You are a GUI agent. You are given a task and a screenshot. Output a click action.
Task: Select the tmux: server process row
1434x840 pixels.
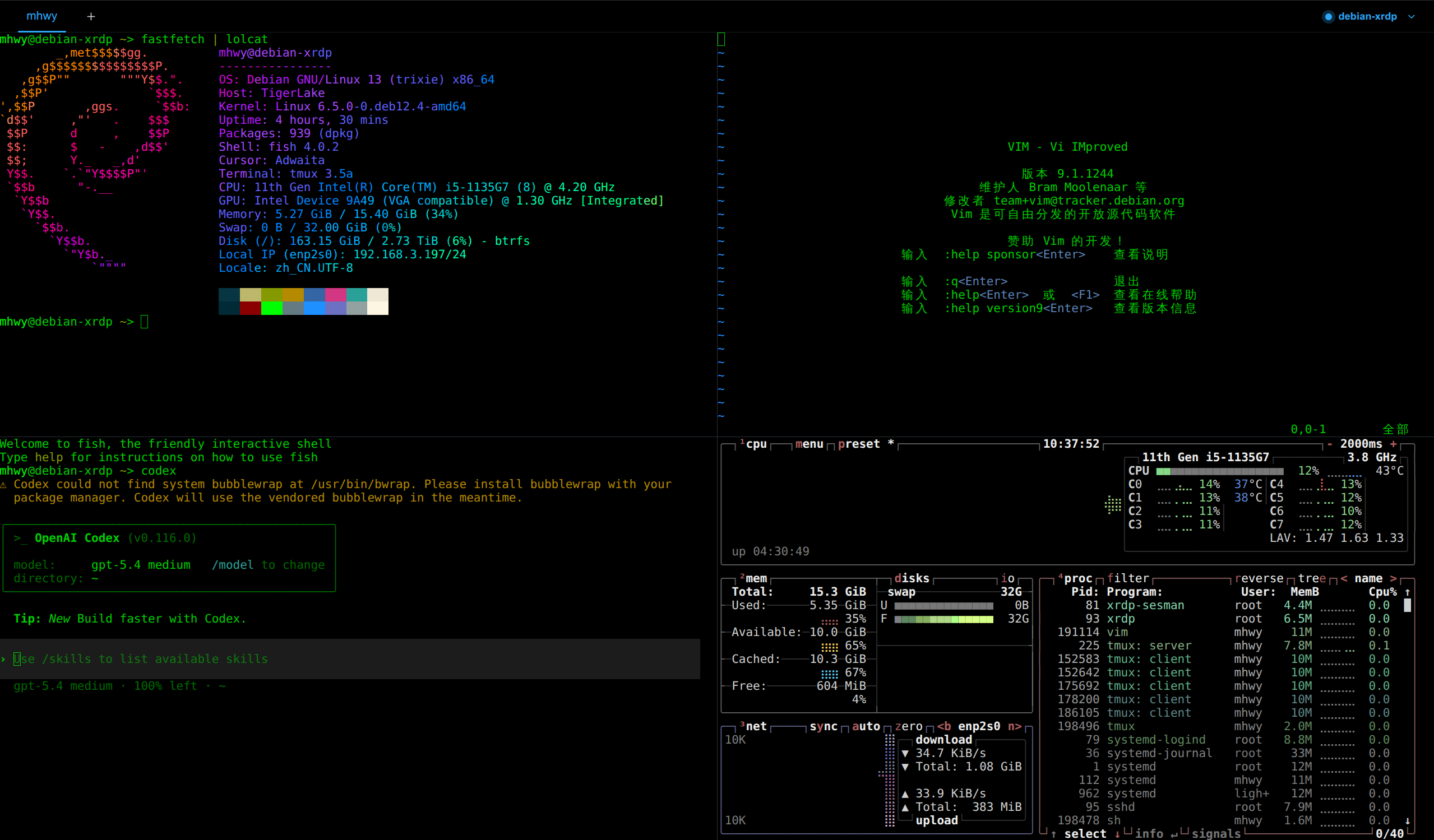coord(1223,646)
